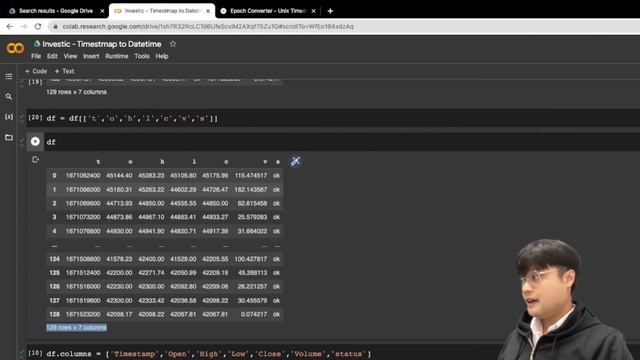Image resolution: width=640 pixels, height=360 pixels.
Task: Open the Edit menu
Action: [x=52, y=56]
